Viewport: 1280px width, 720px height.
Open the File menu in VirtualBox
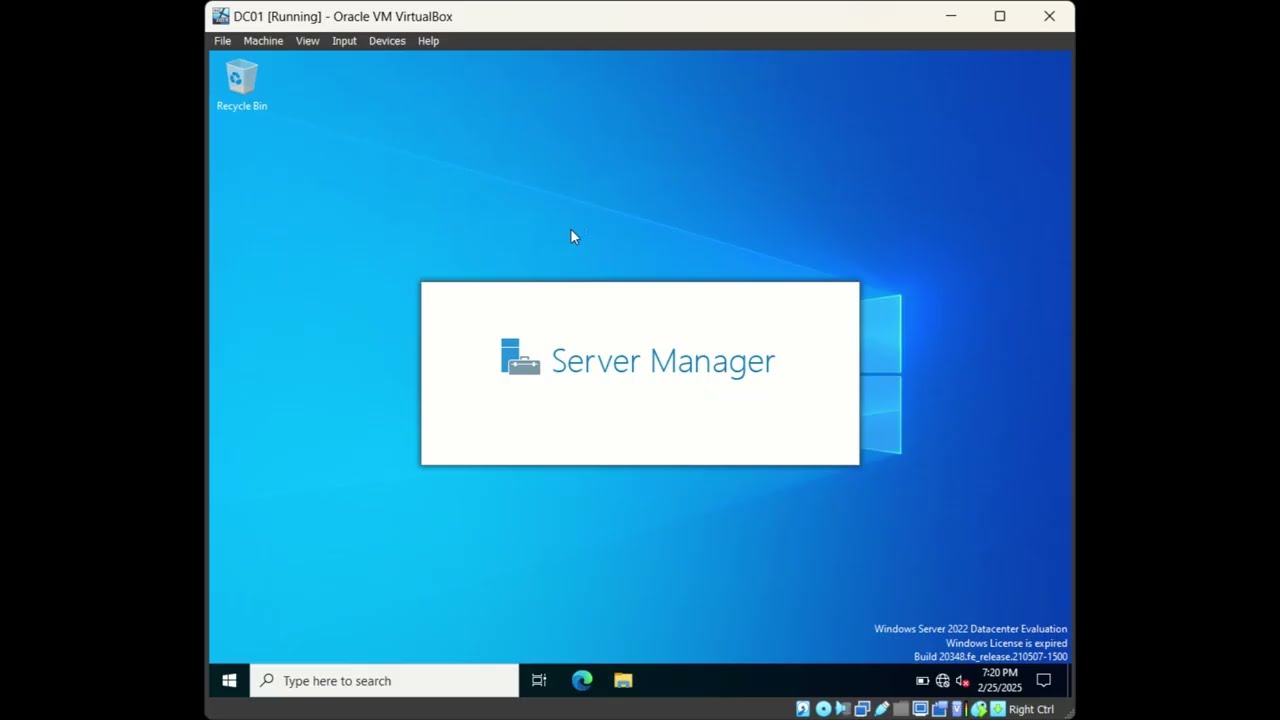pyautogui.click(x=222, y=41)
